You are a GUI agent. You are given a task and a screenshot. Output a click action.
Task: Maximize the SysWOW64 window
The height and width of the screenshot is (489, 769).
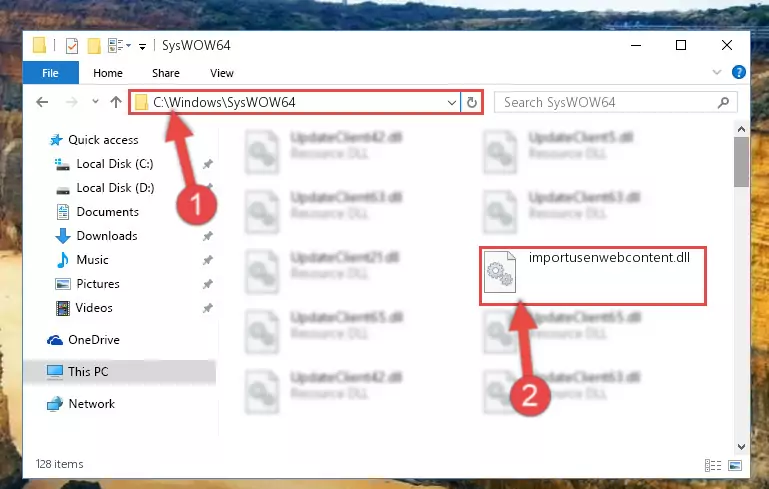pyautogui.click(x=681, y=45)
